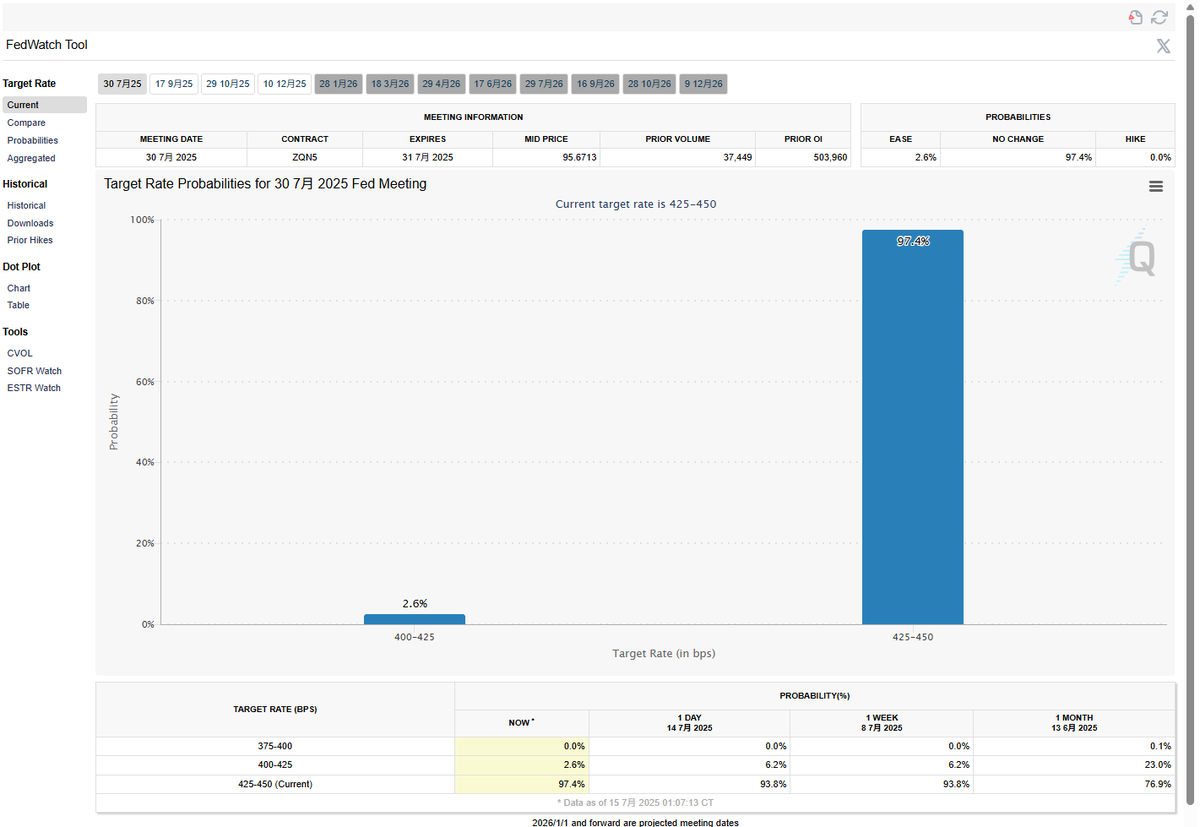Click the chart title for 30 7月 2025 Fed Meeting
The width and height of the screenshot is (1200, 827).
click(x=265, y=184)
